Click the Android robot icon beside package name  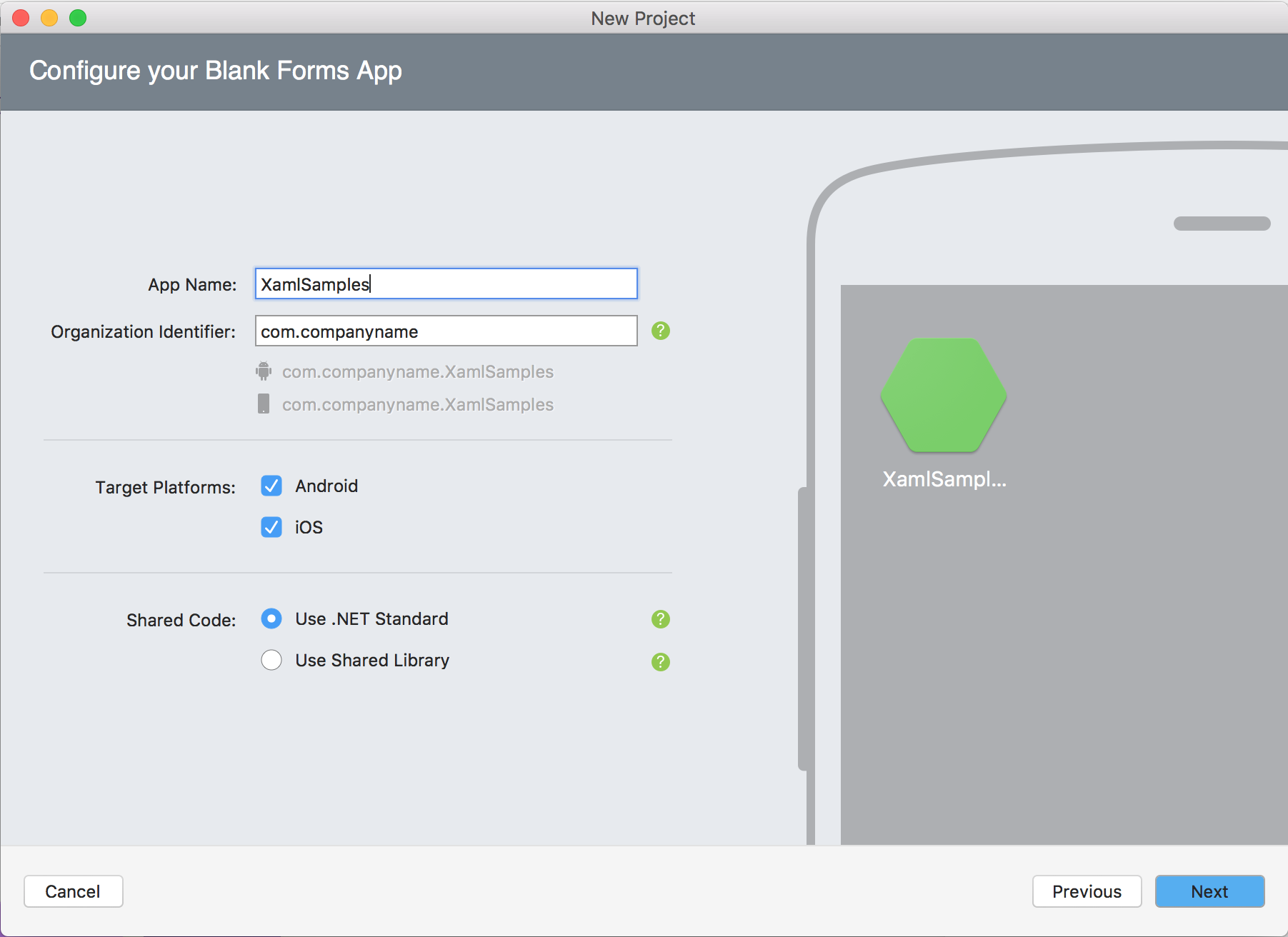(x=264, y=371)
